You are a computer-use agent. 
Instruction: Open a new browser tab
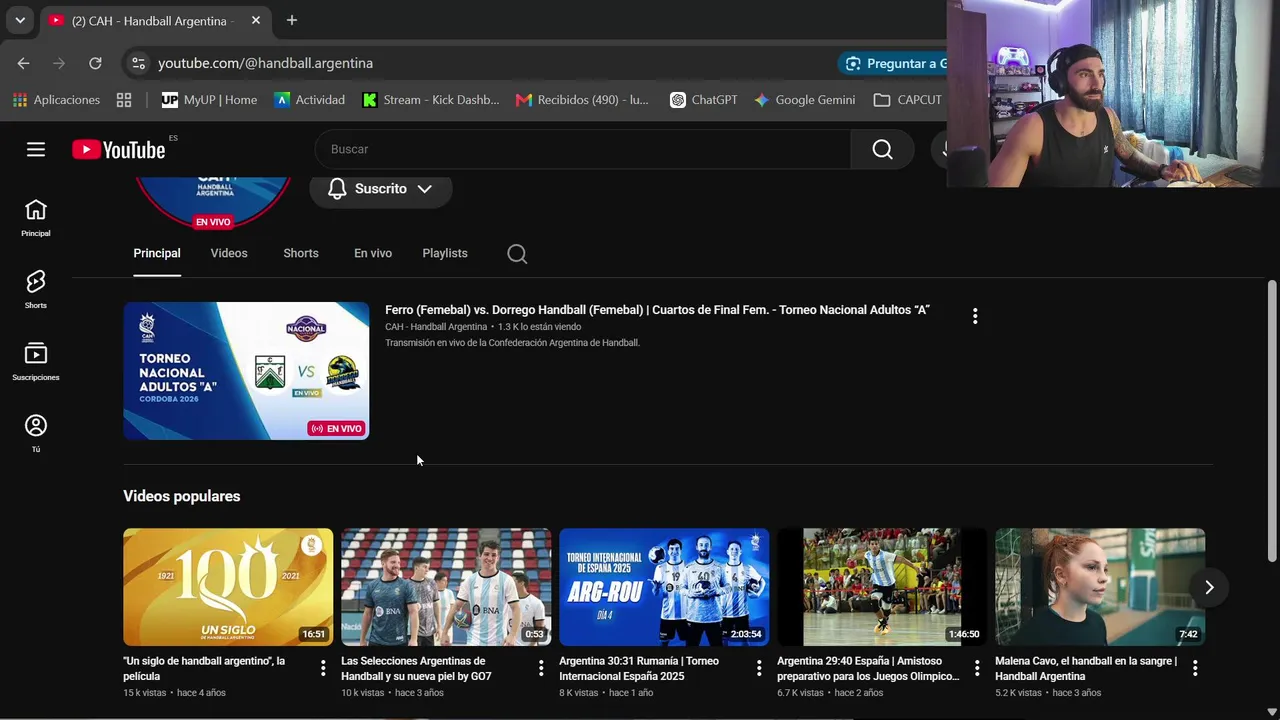pyautogui.click(x=291, y=20)
